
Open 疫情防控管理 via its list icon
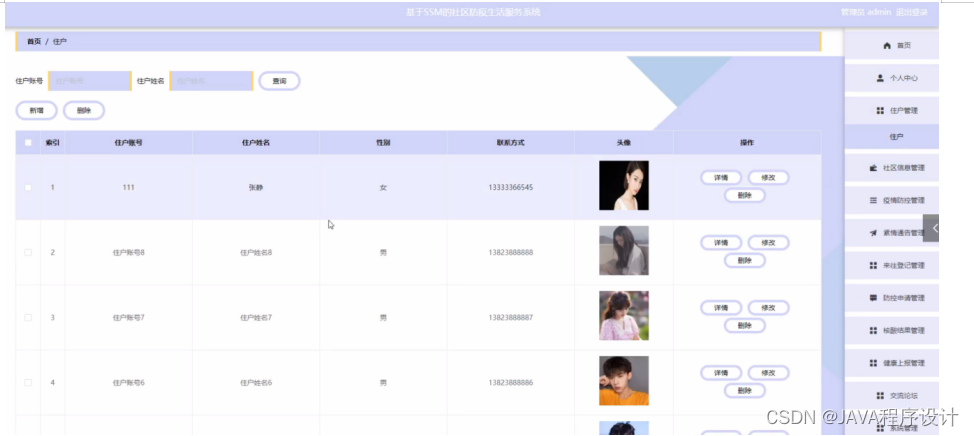(873, 201)
